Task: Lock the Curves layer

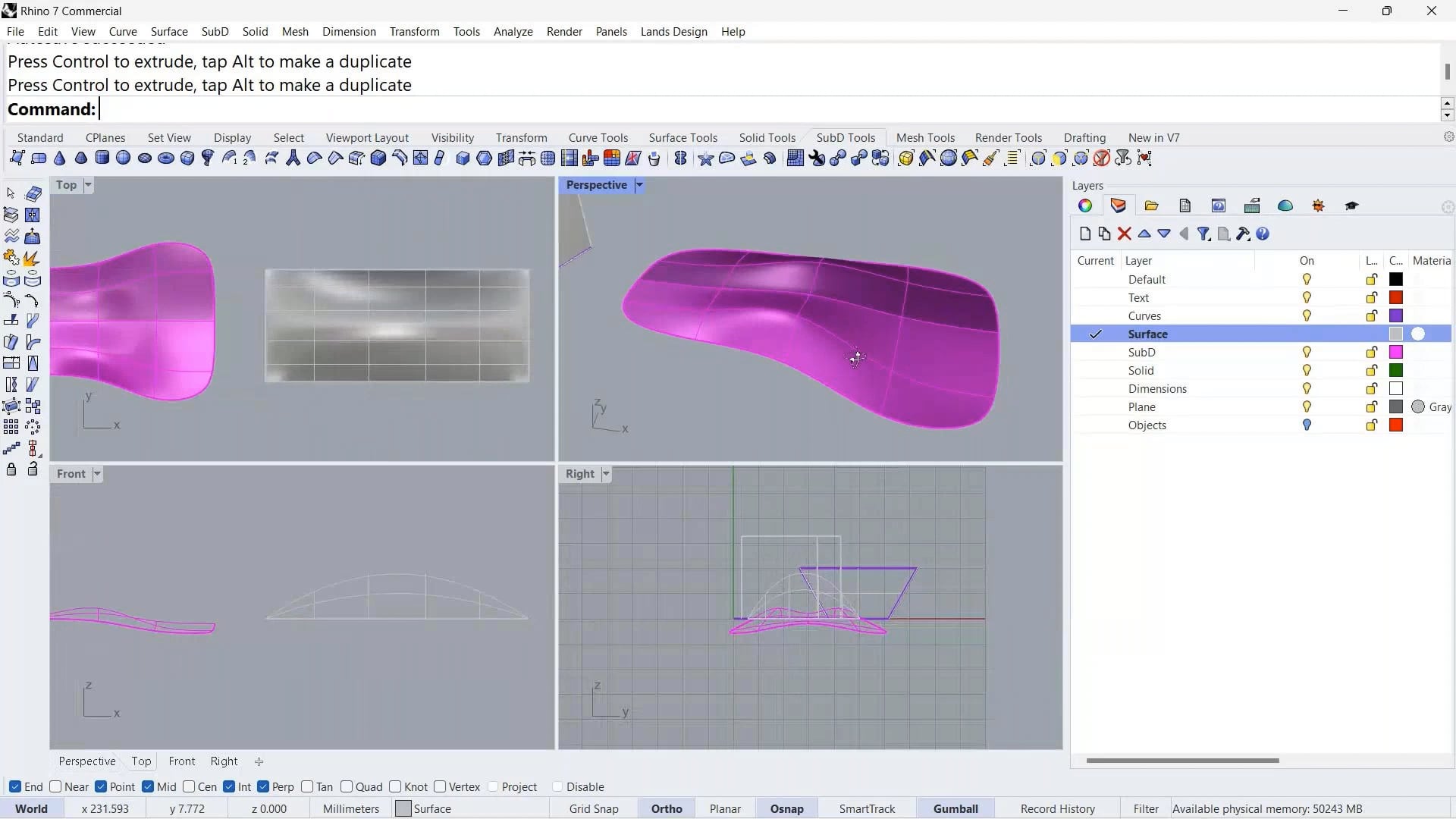Action: tap(1371, 315)
